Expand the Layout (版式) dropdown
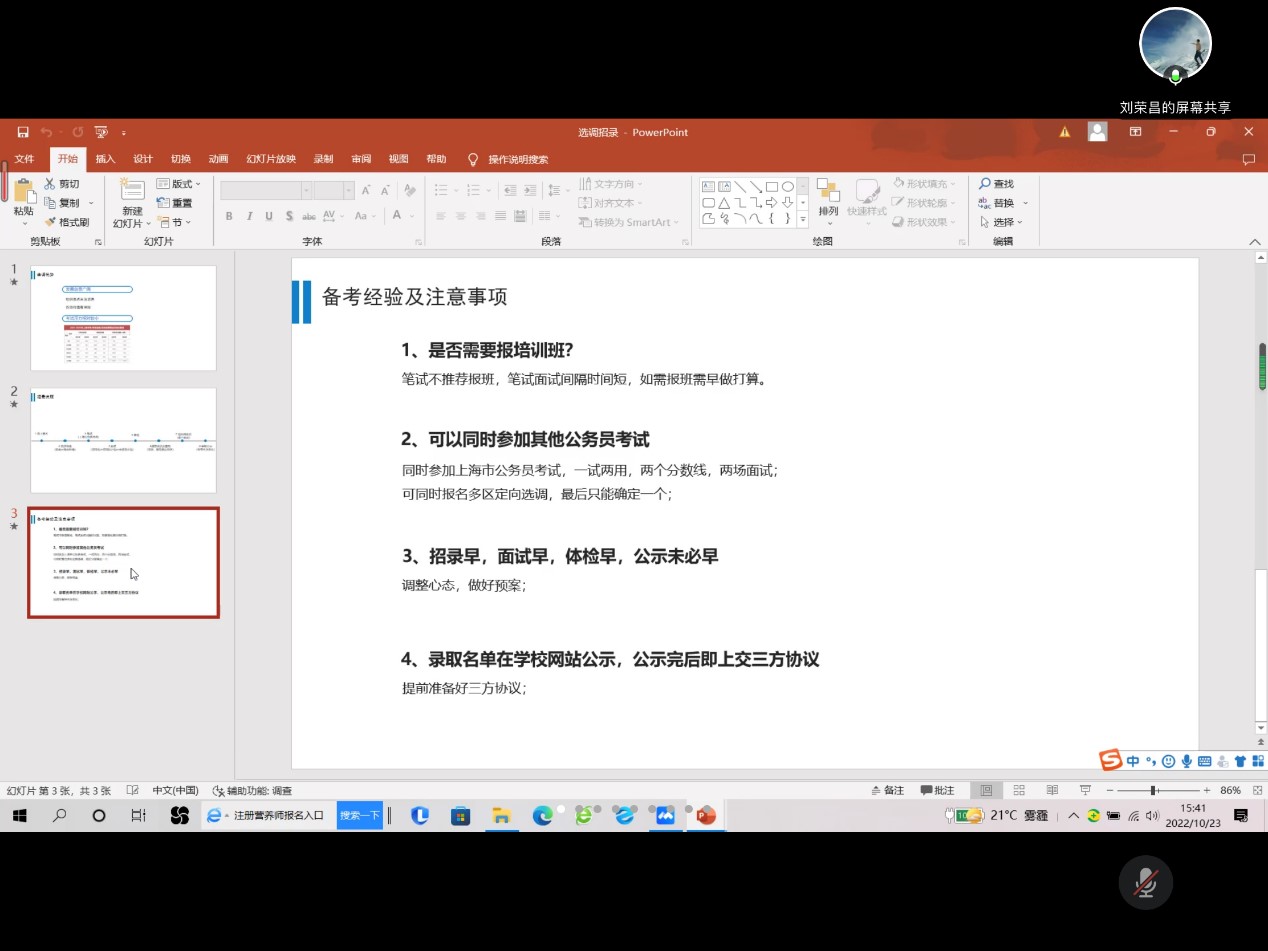Screen dimensions: 1268x951 [x=179, y=184]
